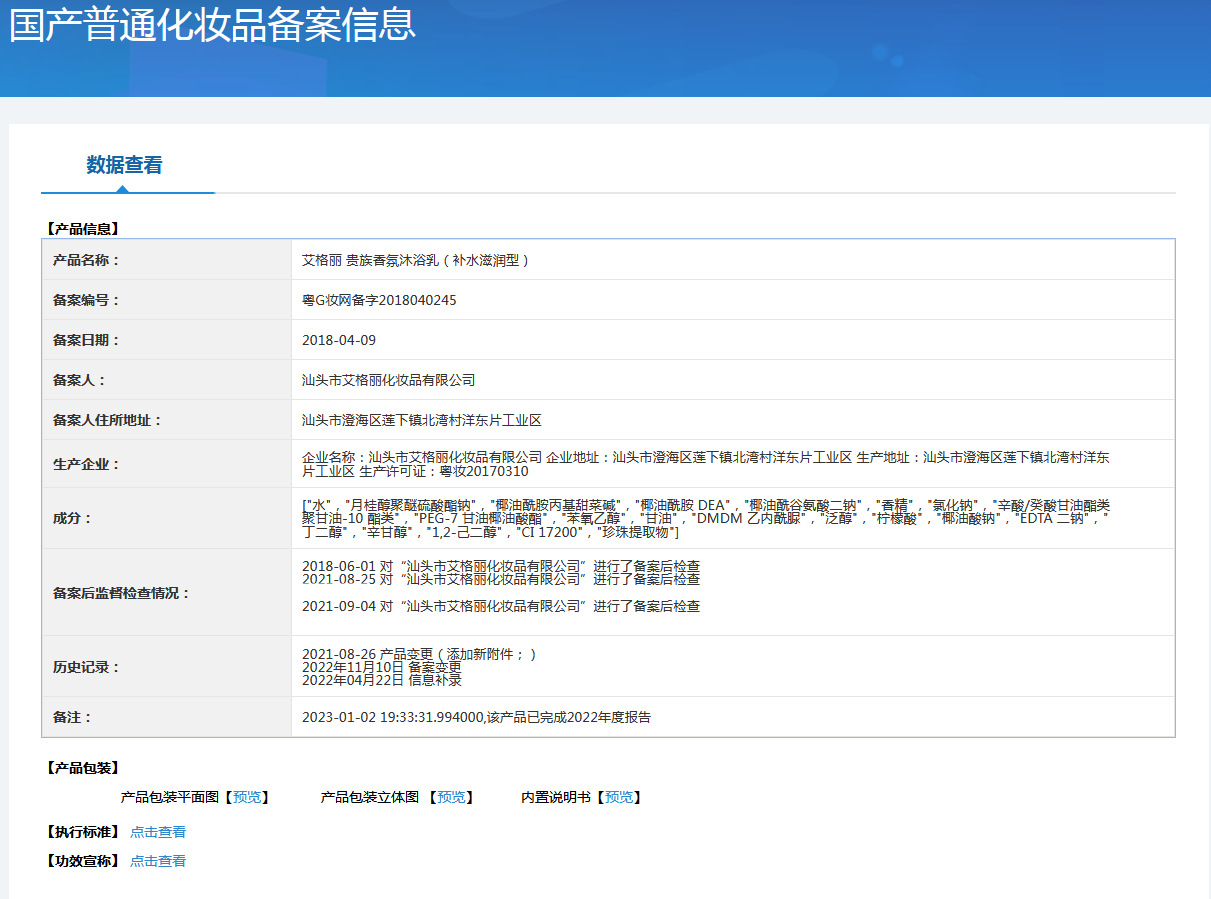This screenshot has height=899, width=1211.
Task: Open 预览 link for 产品包装立体图
Action: [x=451, y=797]
